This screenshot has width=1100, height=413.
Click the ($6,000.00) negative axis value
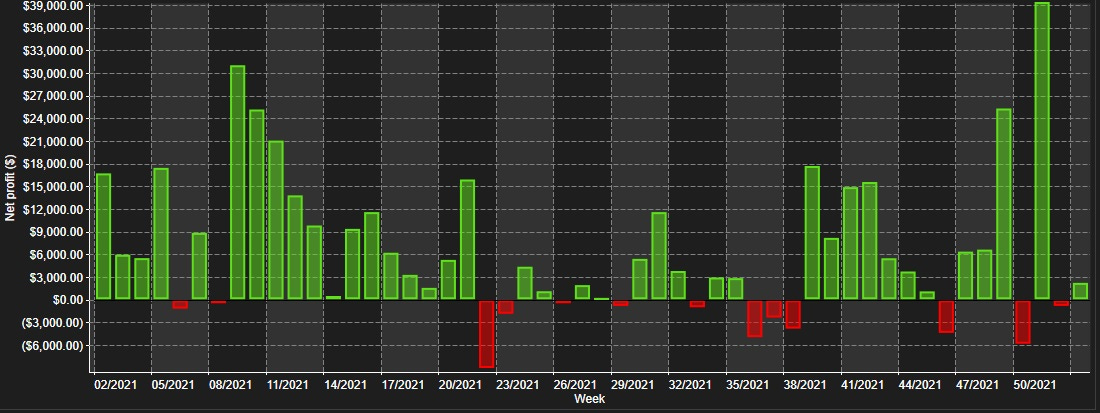(x=53, y=346)
